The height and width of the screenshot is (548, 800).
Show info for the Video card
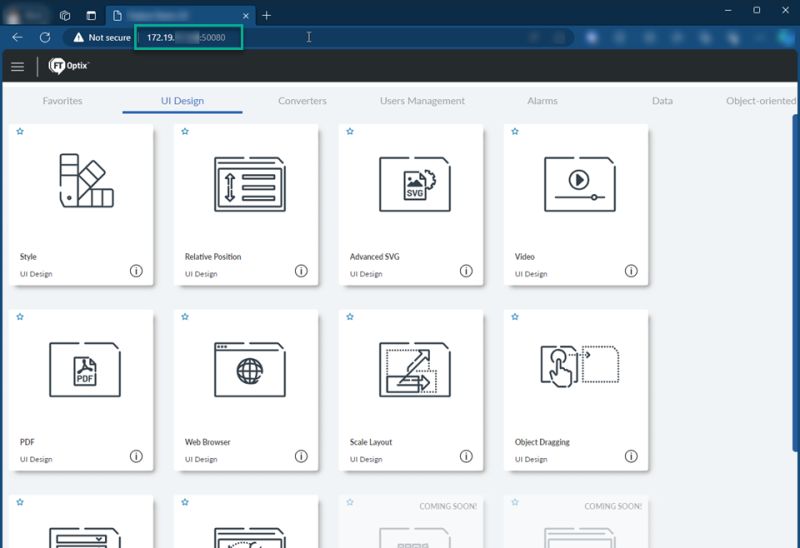click(631, 271)
